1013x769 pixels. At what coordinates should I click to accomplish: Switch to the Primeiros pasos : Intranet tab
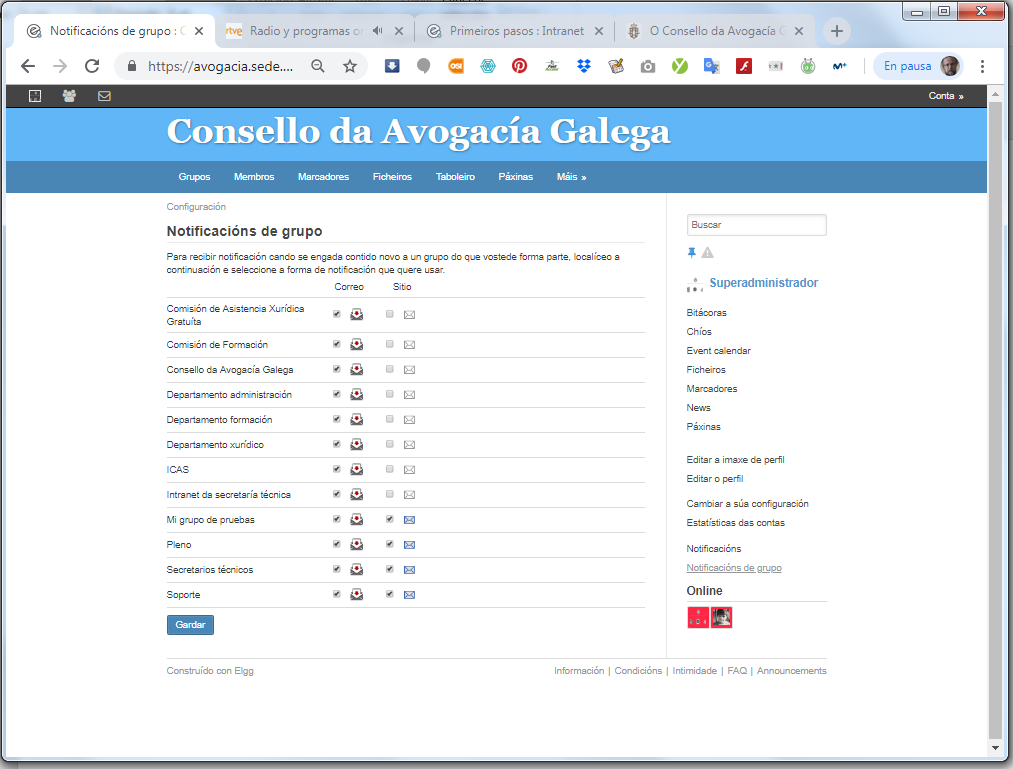[x=516, y=31]
